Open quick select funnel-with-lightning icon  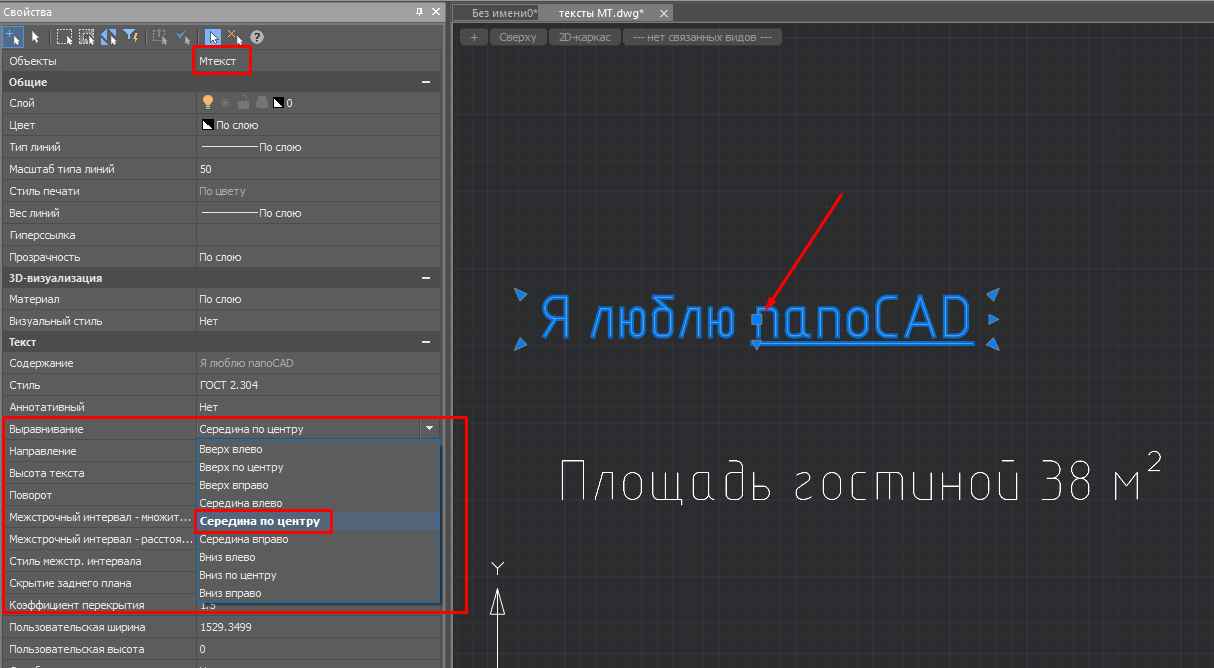pos(132,37)
